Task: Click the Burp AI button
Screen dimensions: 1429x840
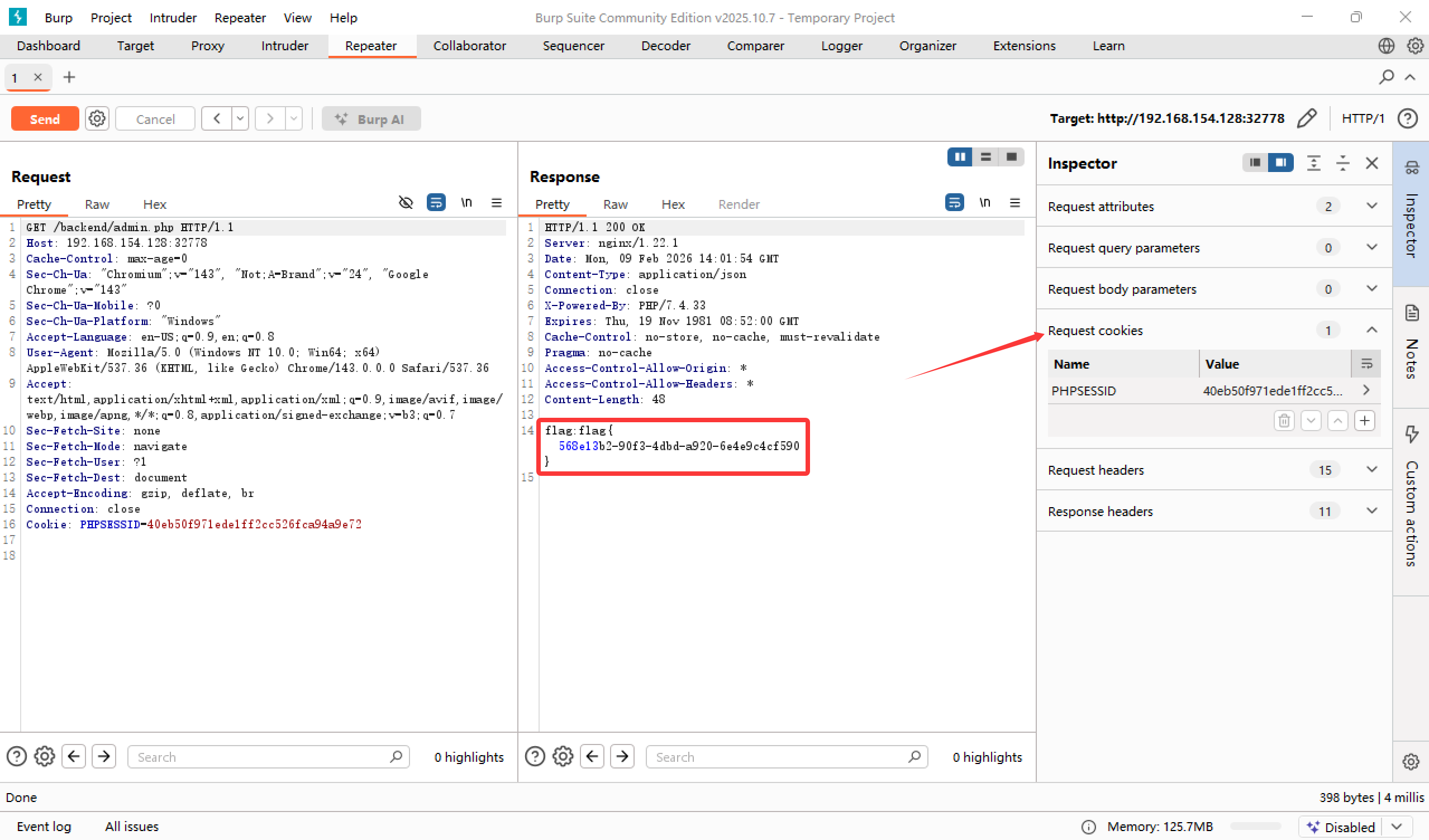Action: 371,119
